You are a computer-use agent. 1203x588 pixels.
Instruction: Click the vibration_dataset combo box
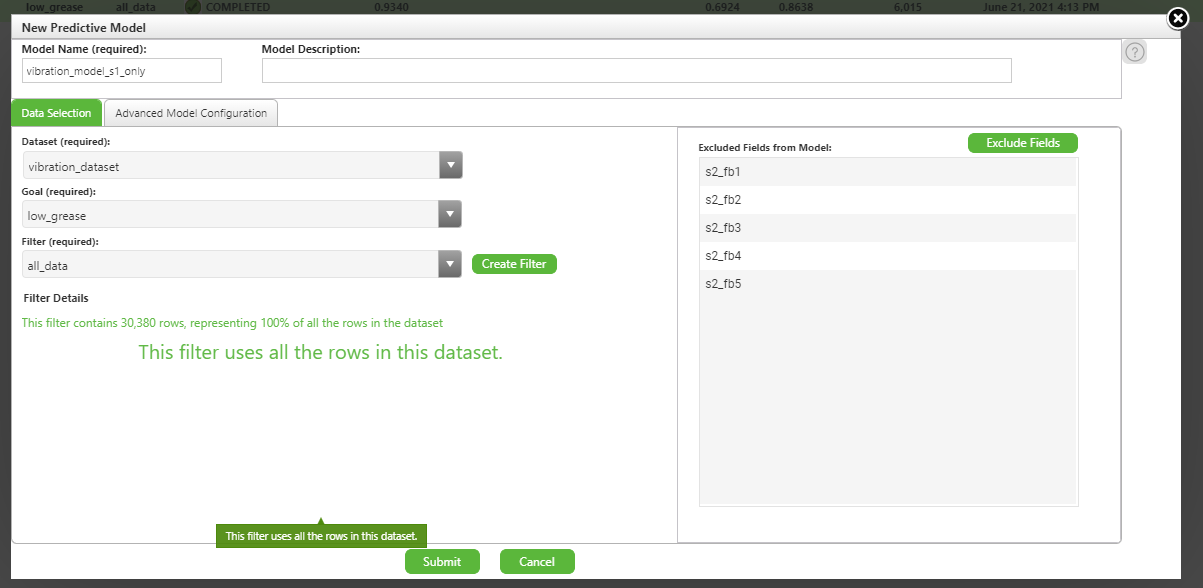coord(225,164)
